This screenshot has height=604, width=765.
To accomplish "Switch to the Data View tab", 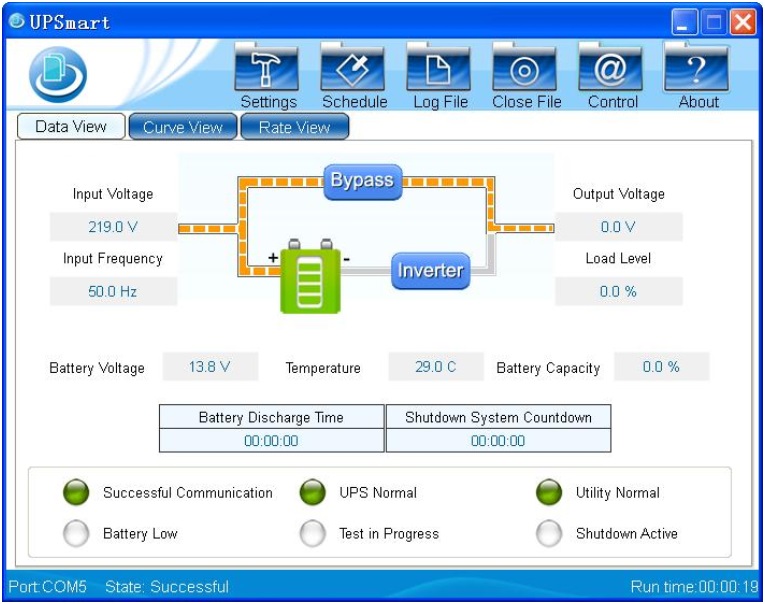I will 71,127.
